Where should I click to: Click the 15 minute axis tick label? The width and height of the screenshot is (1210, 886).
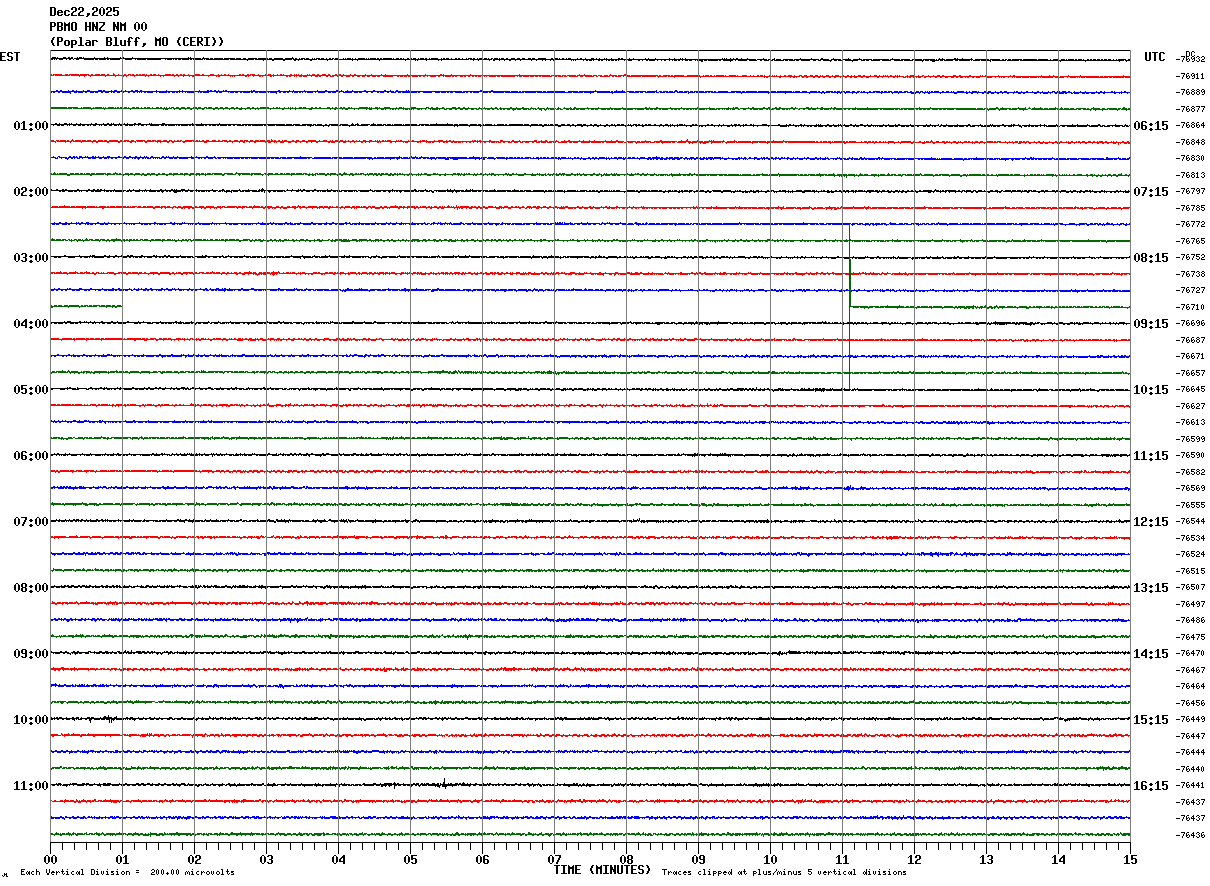(x=1130, y=859)
